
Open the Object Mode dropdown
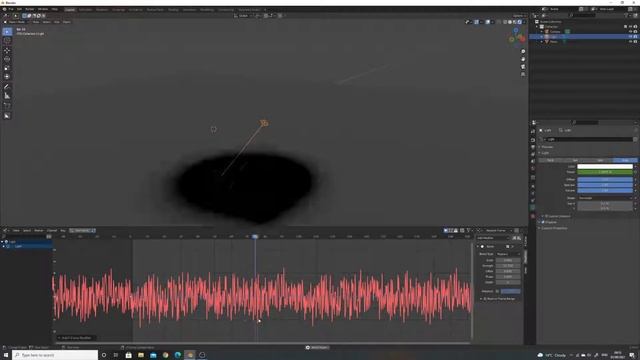pyautogui.click(x=17, y=22)
